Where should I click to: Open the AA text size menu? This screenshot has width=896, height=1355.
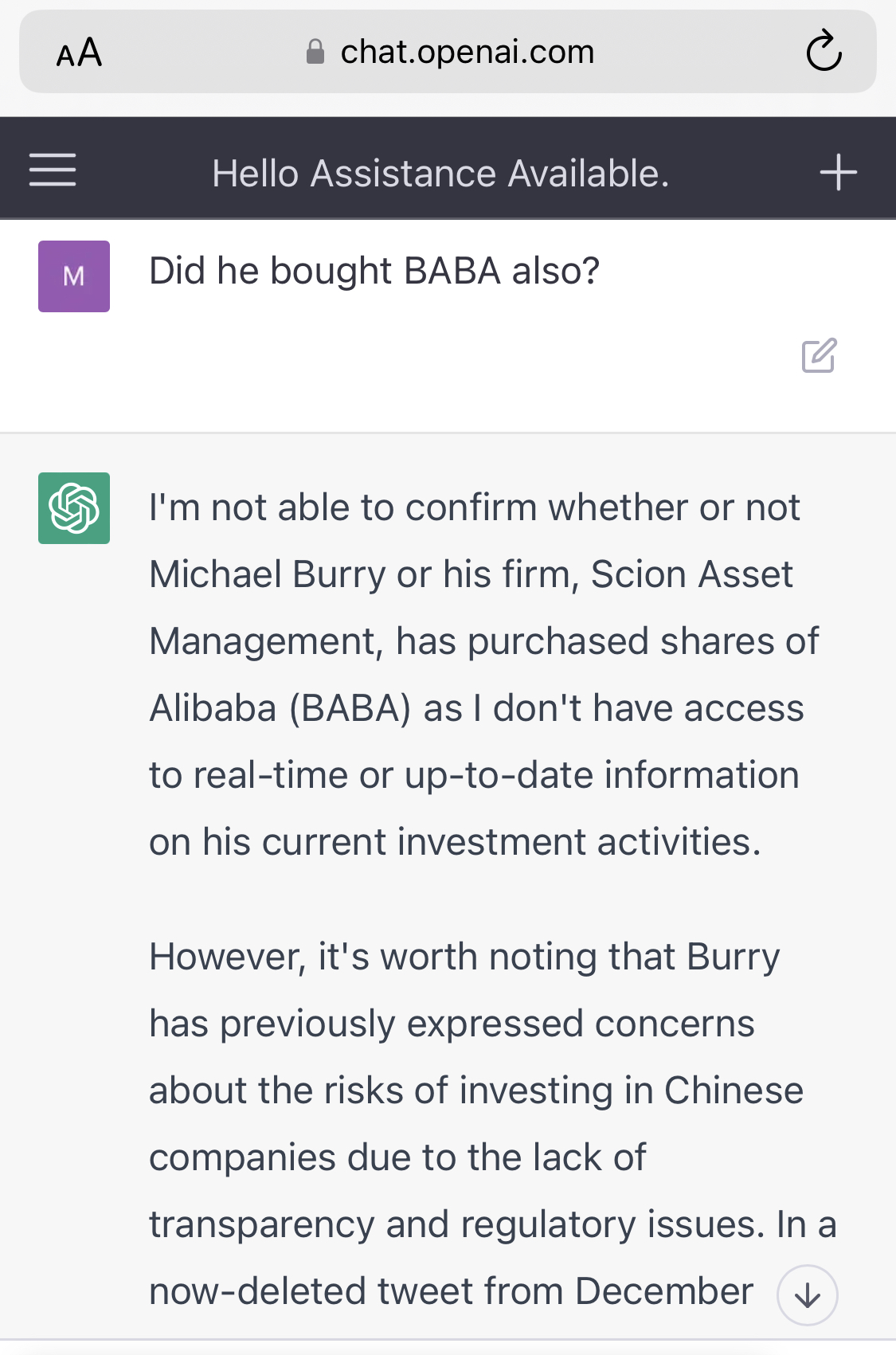click(x=79, y=53)
